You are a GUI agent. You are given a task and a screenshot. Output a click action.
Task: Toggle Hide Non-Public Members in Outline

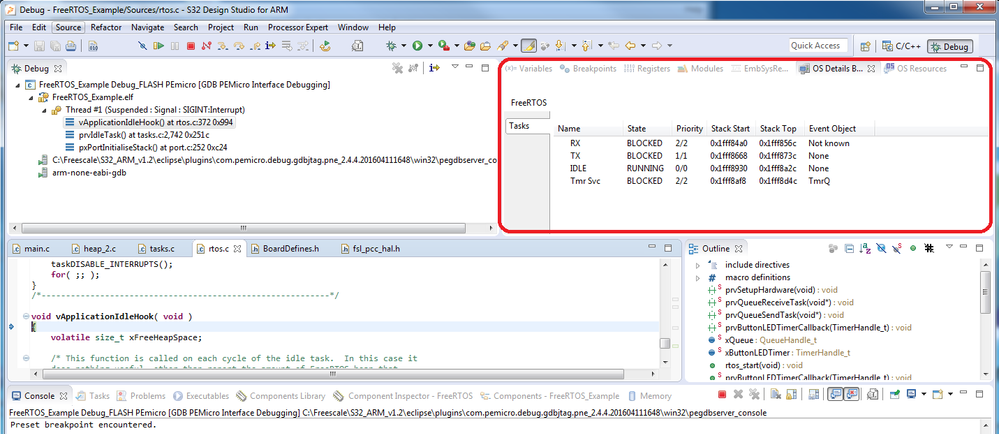pos(913,249)
